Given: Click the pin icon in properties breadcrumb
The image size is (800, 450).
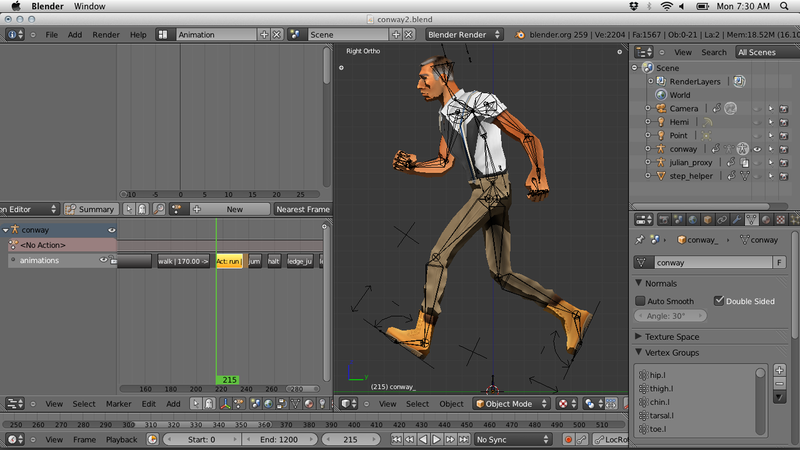Looking at the screenshot, I should point(640,240).
